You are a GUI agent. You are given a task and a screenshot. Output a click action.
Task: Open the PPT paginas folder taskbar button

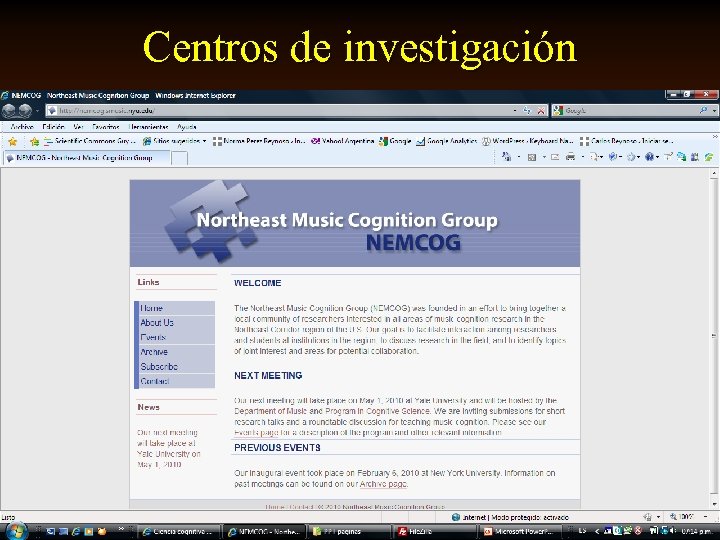pyautogui.click(x=349, y=531)
